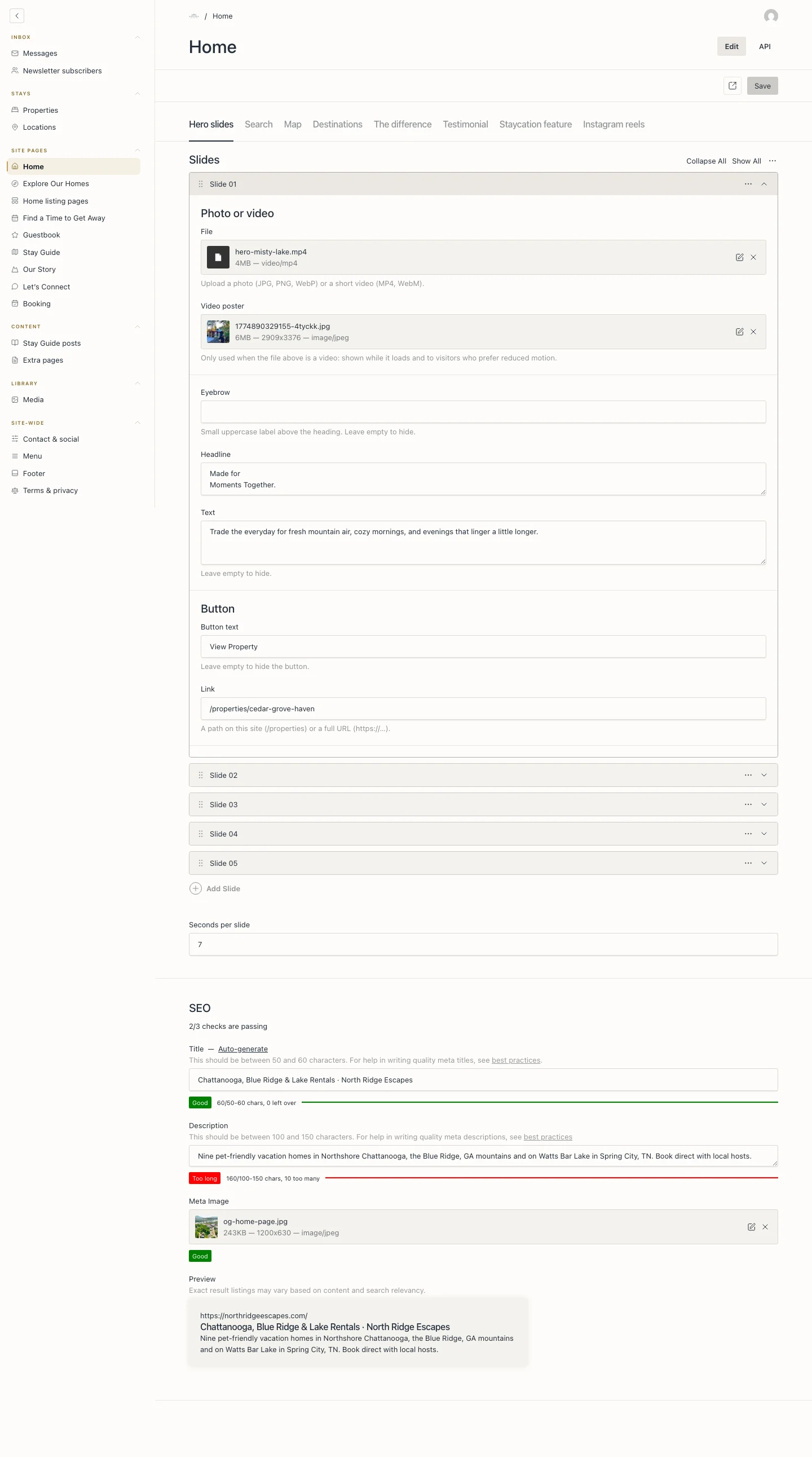Open Slide 01 more options menu

[748, 184]
